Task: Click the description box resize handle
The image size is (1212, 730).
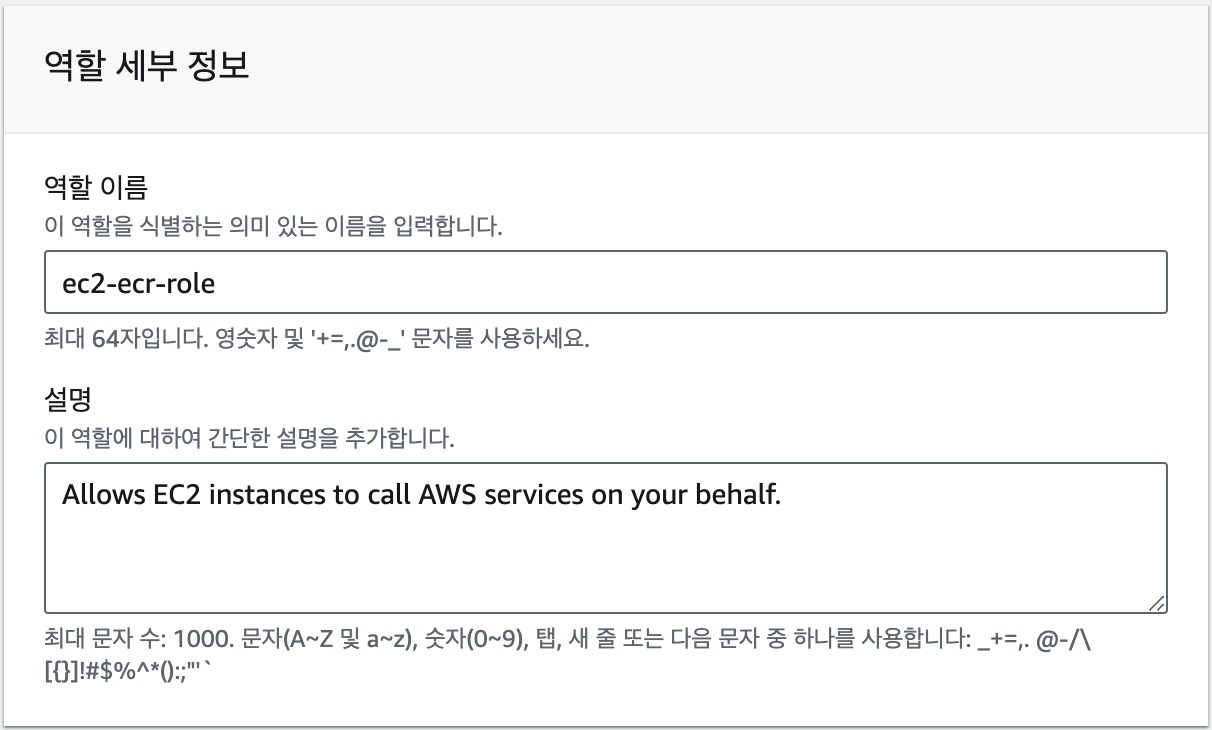Action: [x=1157, y=603]
